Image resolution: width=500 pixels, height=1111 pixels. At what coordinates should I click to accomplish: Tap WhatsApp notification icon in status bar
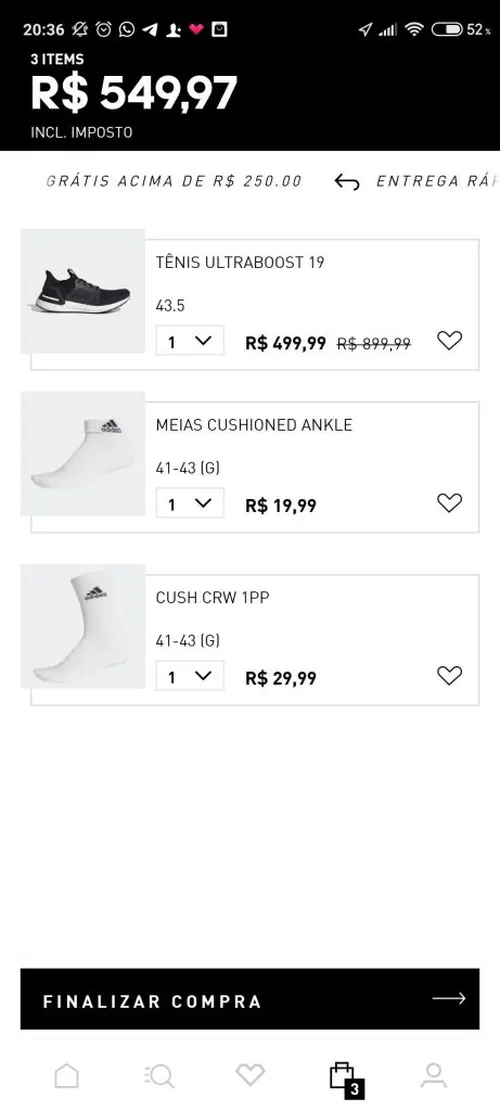[127, 29]
